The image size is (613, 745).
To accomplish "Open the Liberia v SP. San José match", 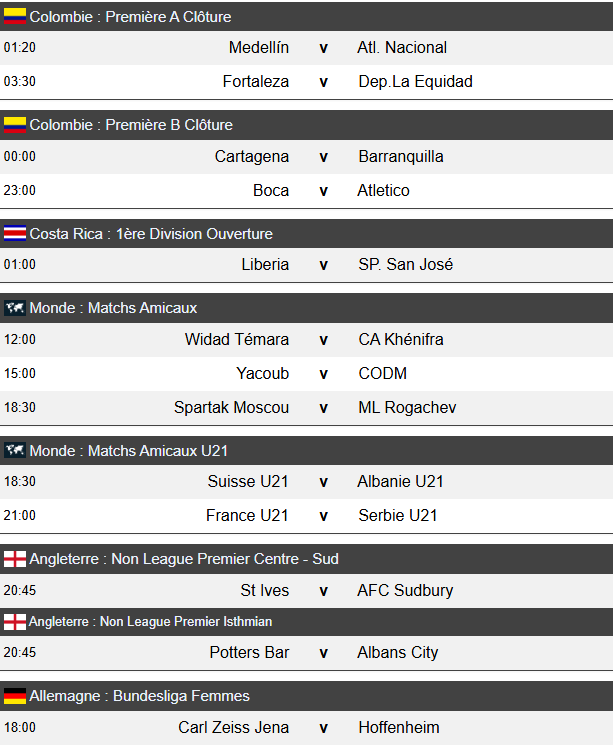I will pos(323,264).
